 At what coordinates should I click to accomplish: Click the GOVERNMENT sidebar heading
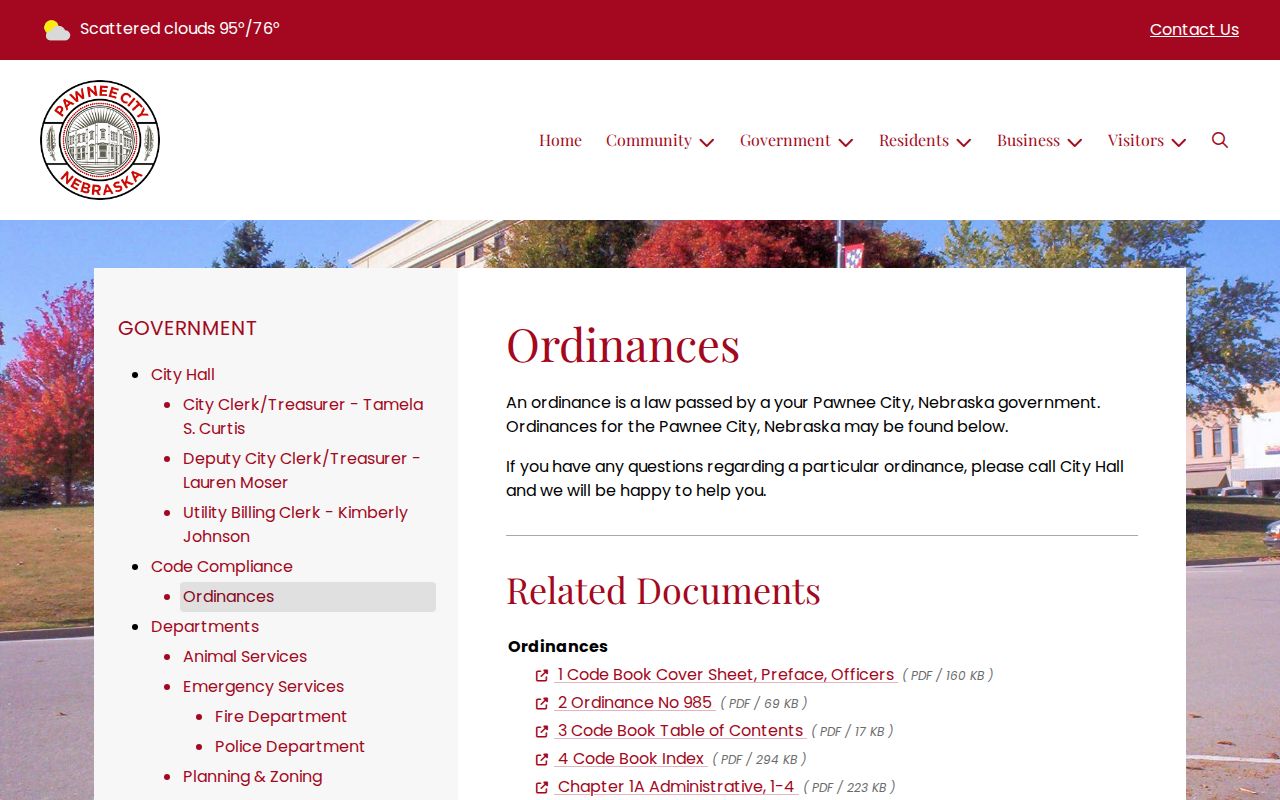coord(187,328)
